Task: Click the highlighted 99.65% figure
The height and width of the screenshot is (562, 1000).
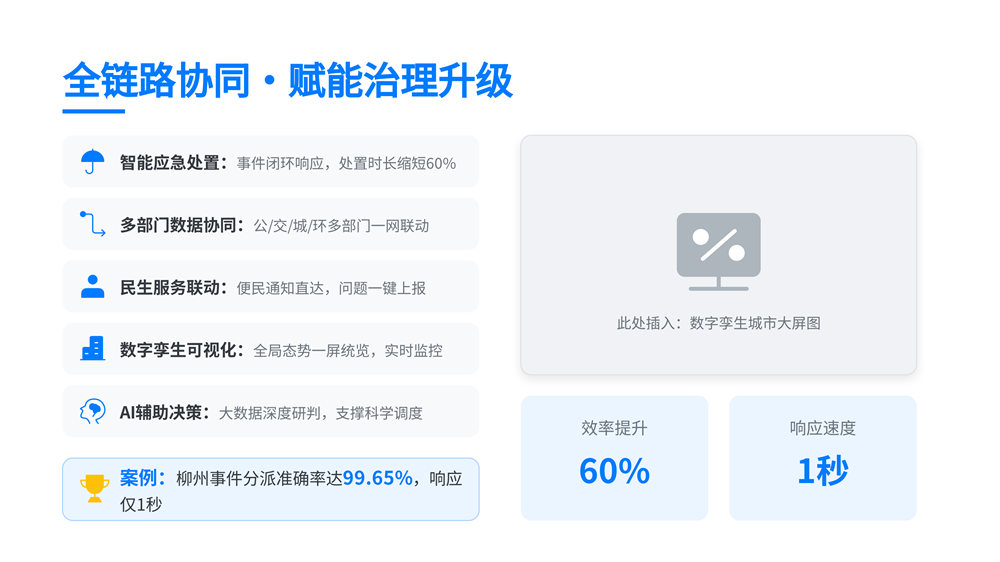Action: (378, 478)
